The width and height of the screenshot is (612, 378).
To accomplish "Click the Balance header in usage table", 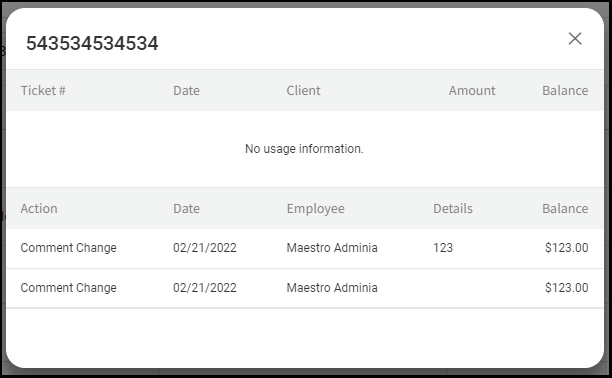I will click(565, 91).
